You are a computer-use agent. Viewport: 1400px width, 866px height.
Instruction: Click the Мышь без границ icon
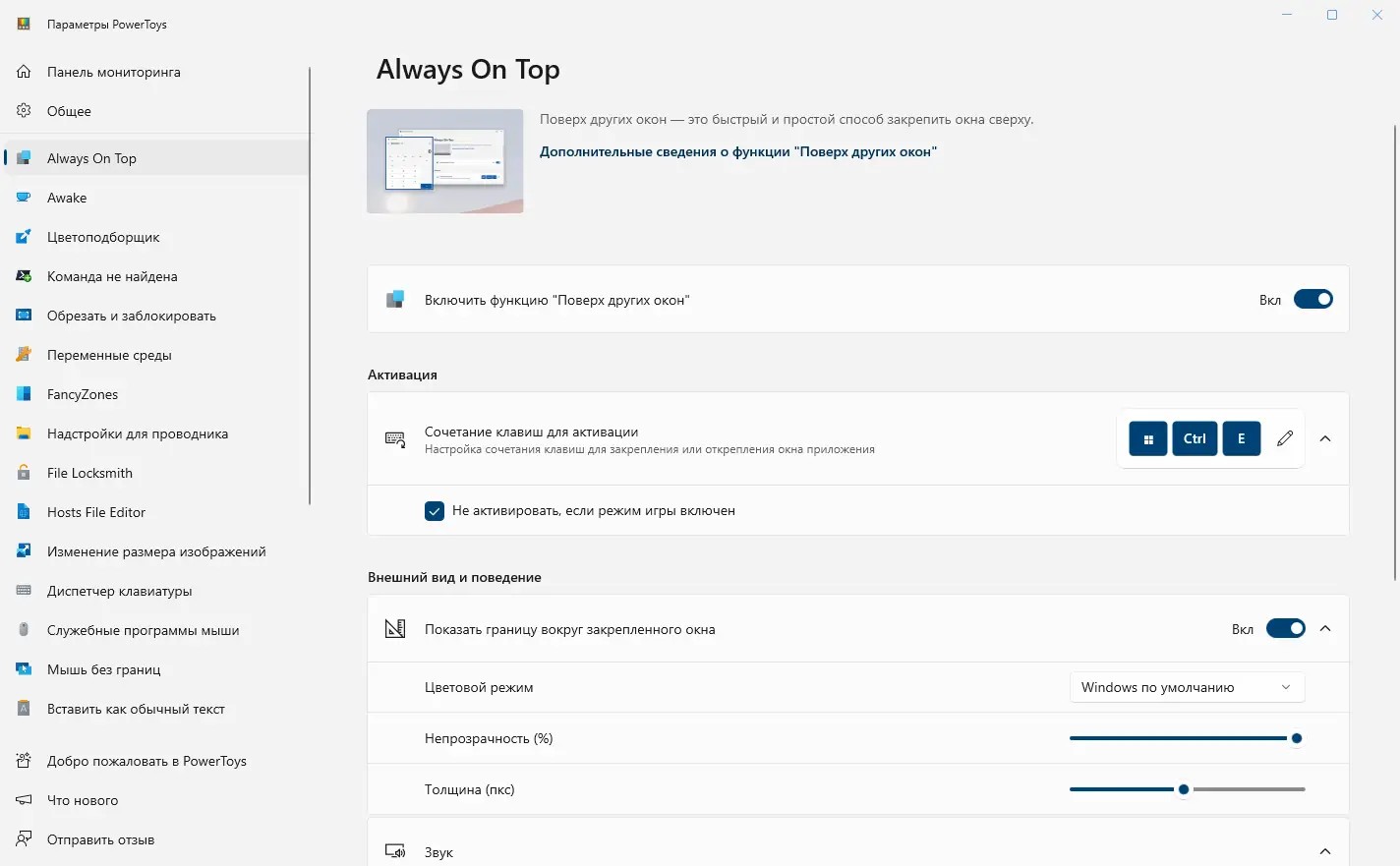[24, 669]
